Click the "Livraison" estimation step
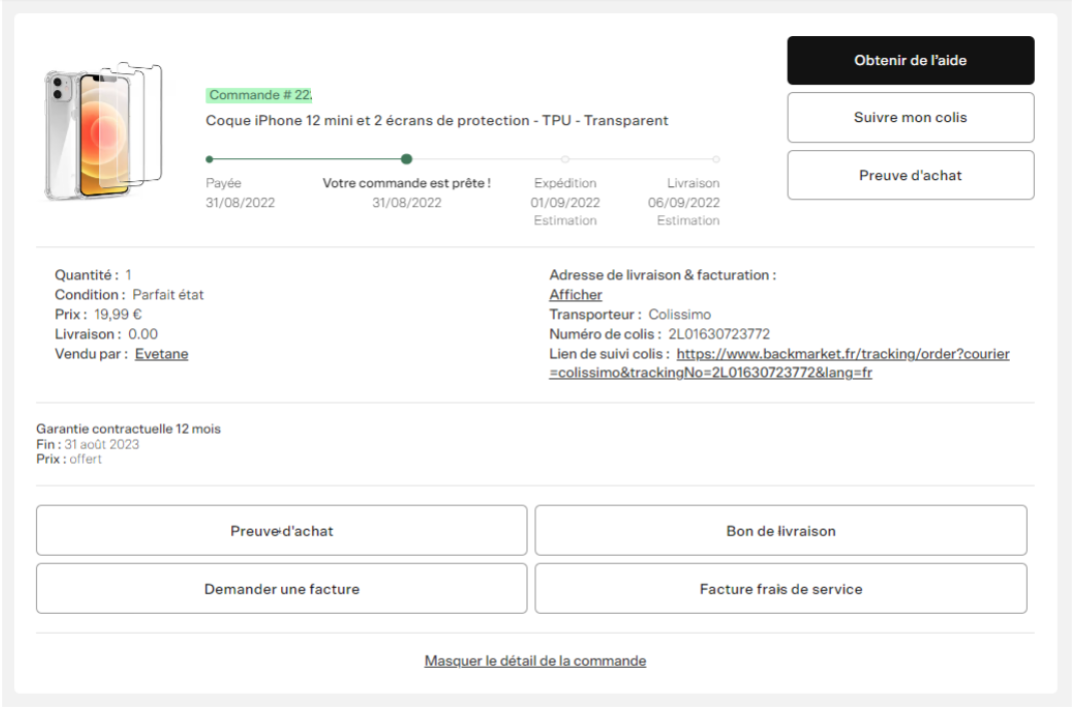The width and height of the screenshot is (1072, 709). click(715, 158)
